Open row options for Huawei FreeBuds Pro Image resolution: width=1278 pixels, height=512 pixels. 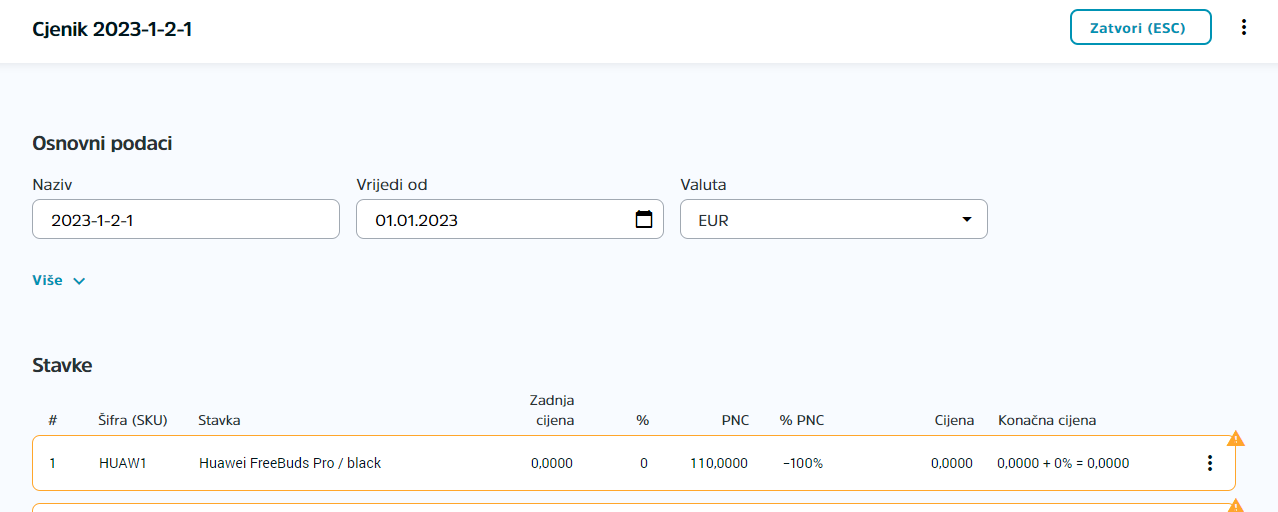pos(1210,463)
